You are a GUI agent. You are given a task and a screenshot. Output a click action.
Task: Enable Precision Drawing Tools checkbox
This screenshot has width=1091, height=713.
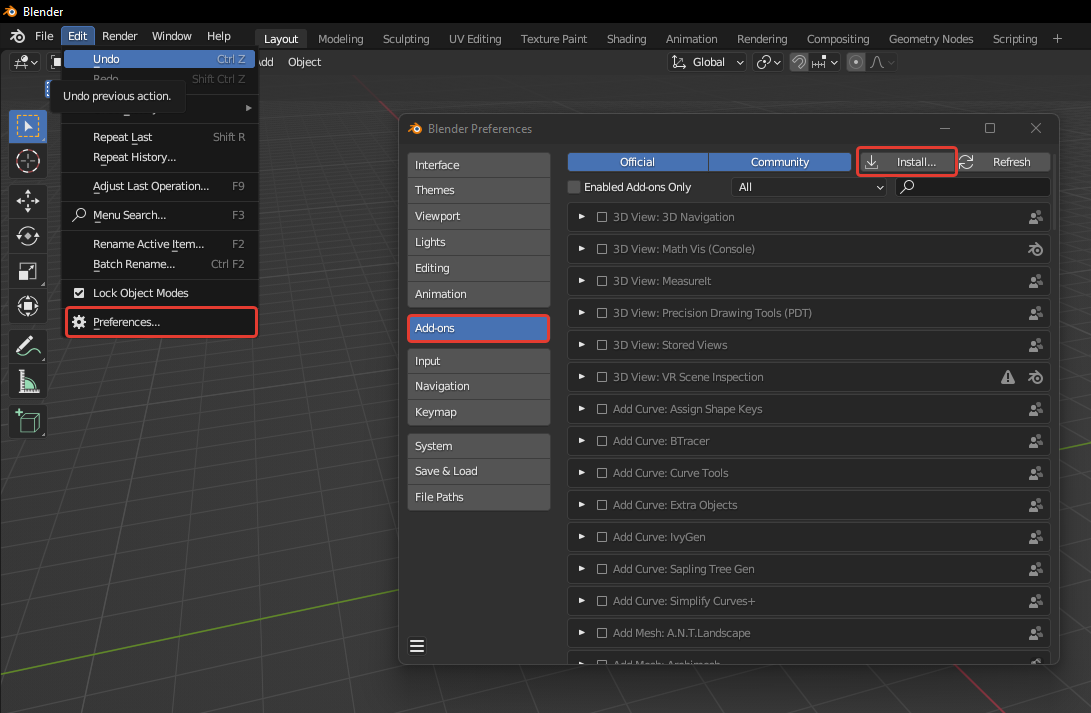(x=602, y=313)
